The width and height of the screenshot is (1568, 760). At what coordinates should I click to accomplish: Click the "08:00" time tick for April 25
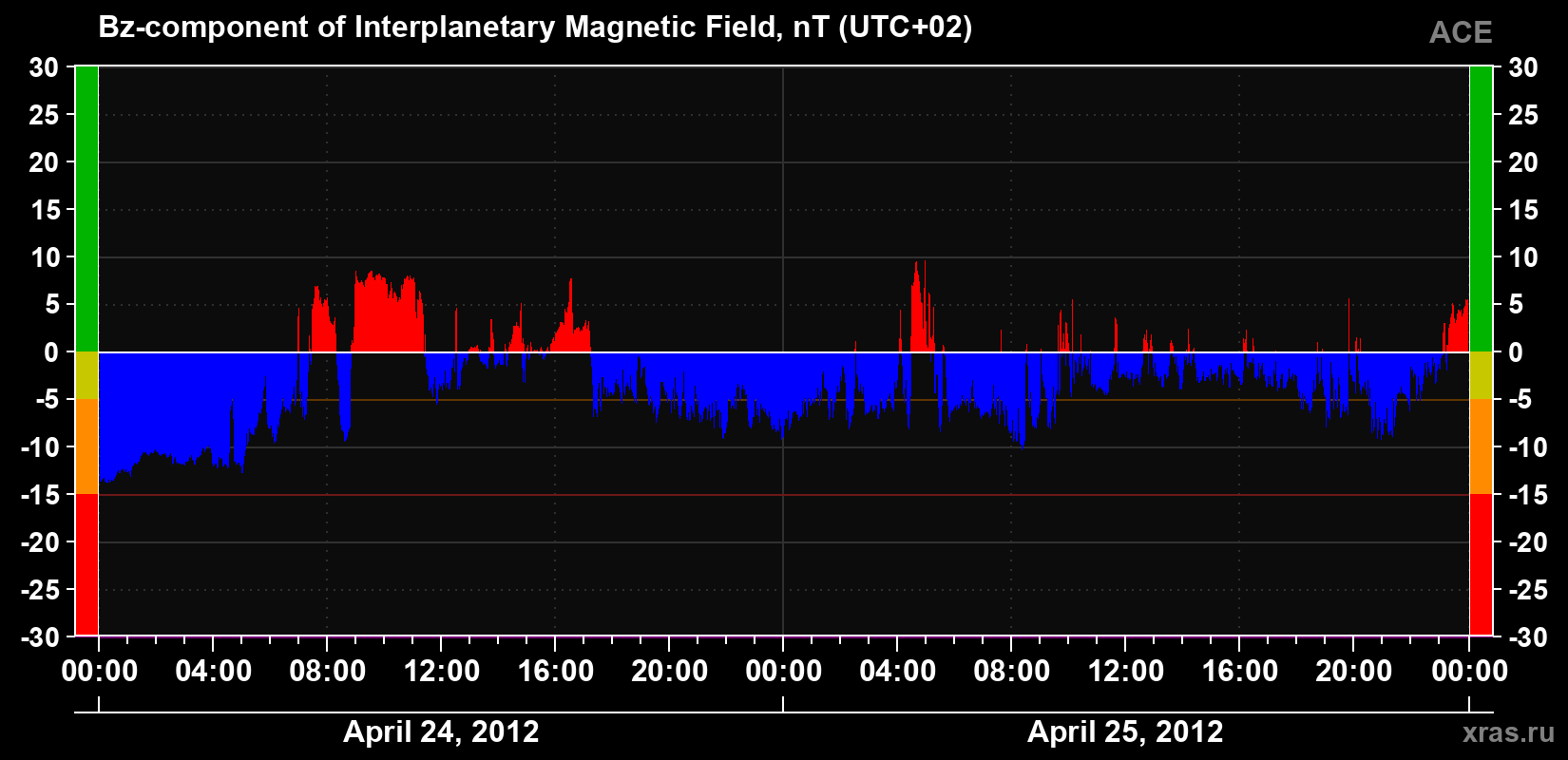coord(1012,672)
